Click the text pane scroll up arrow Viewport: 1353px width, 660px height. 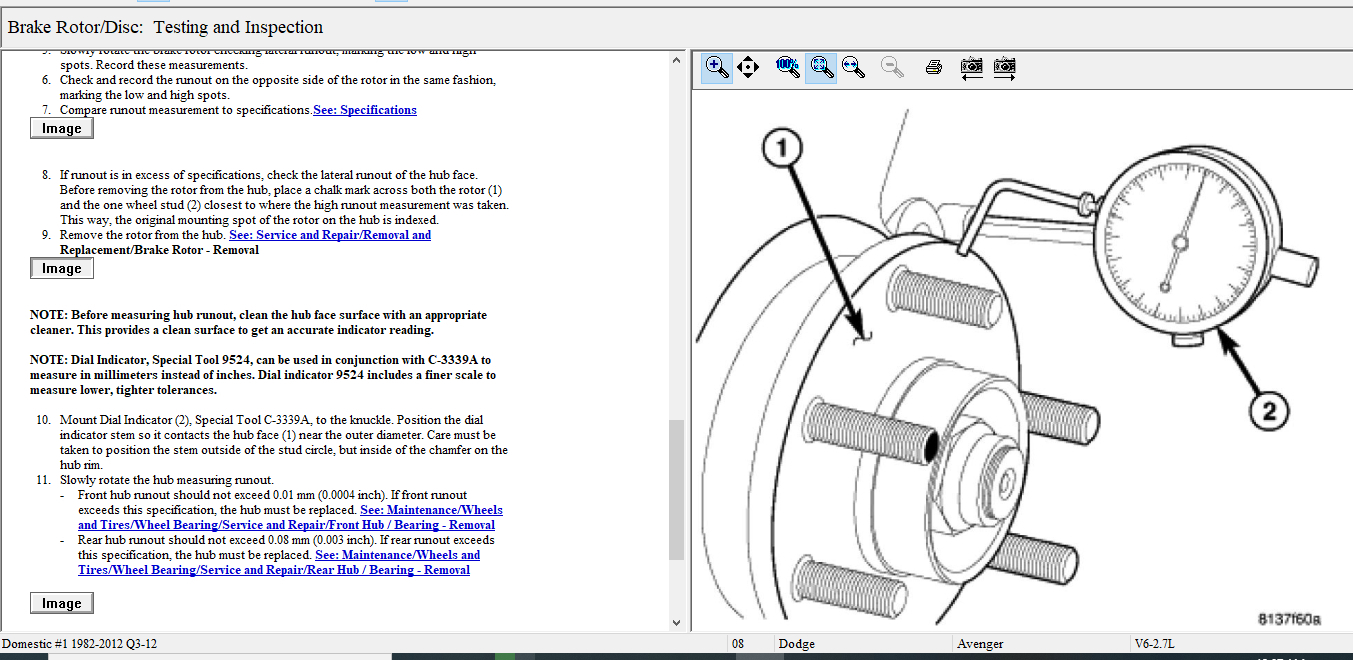(677, 61)
